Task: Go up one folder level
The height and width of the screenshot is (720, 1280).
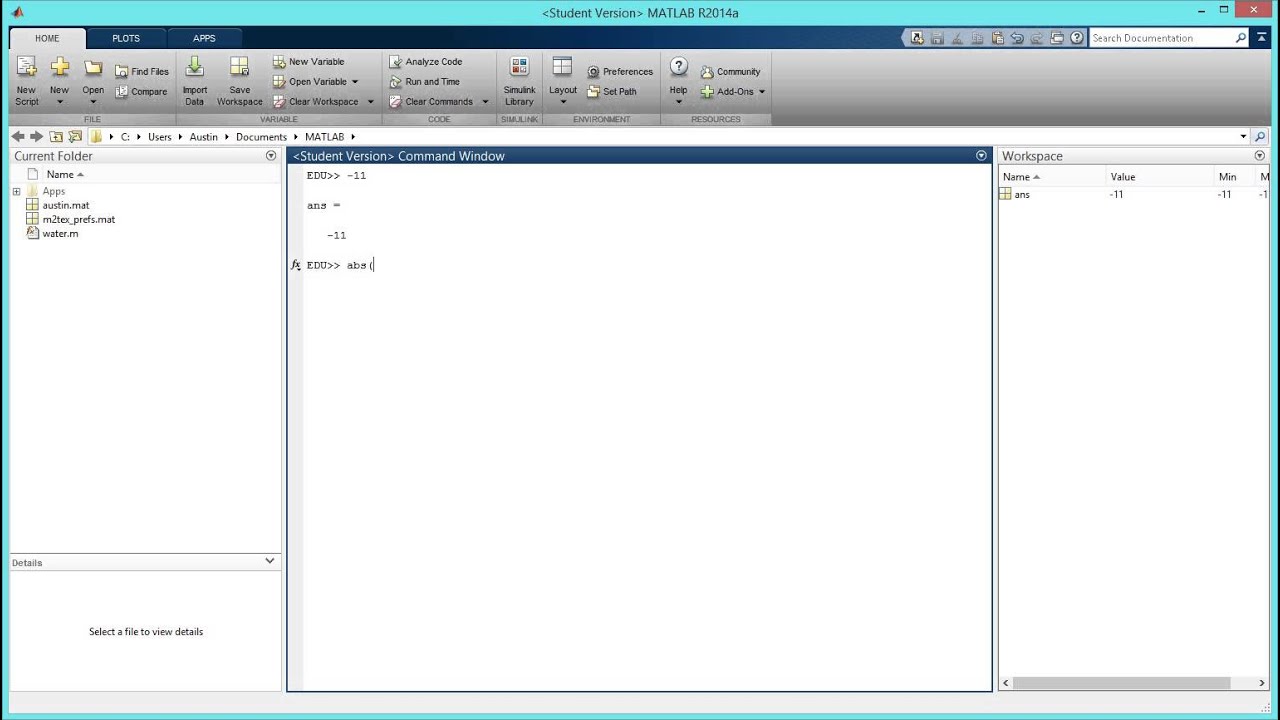Action: [56, 137]
